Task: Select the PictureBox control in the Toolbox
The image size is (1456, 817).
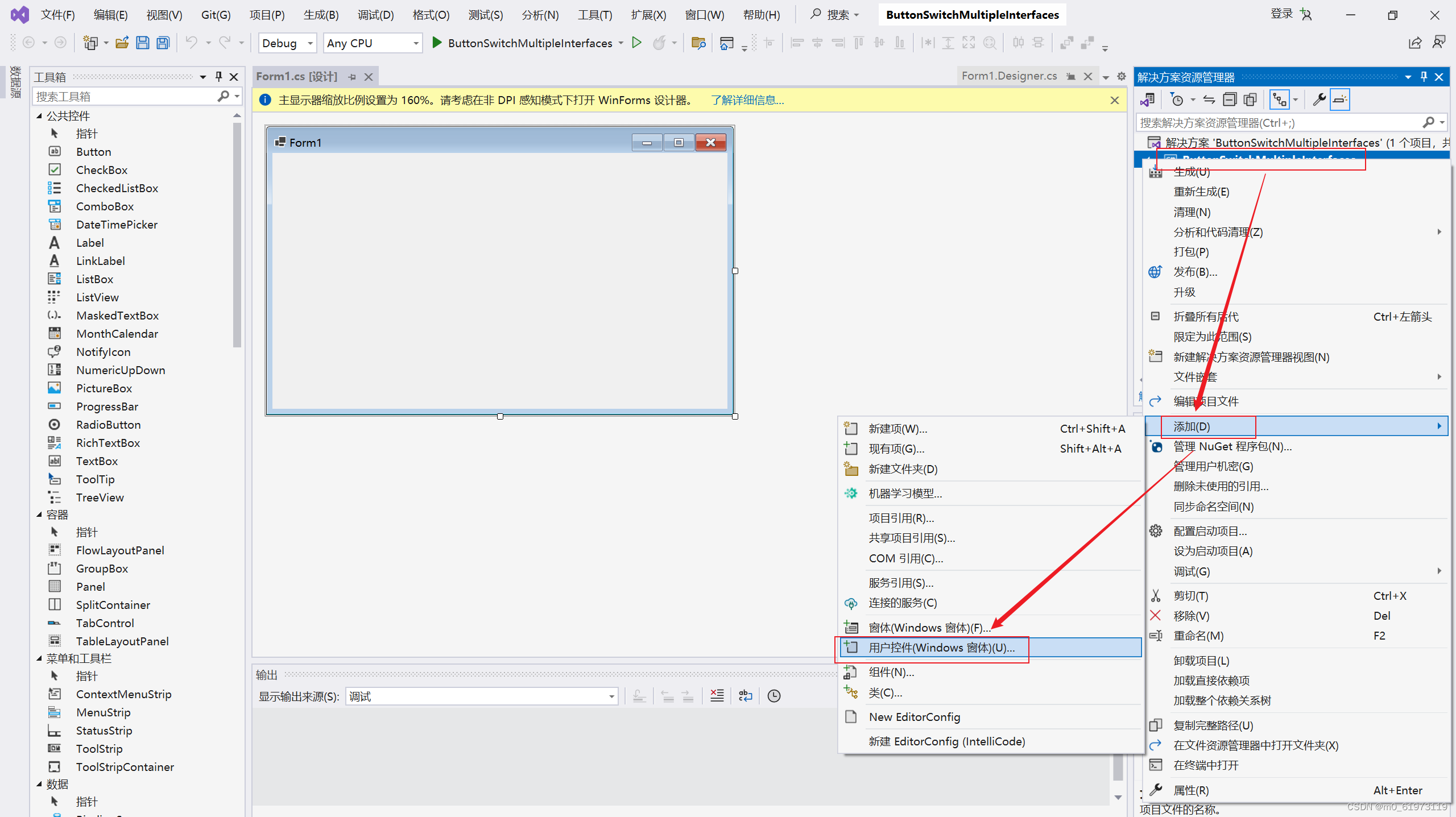Action: click(105, 388)
